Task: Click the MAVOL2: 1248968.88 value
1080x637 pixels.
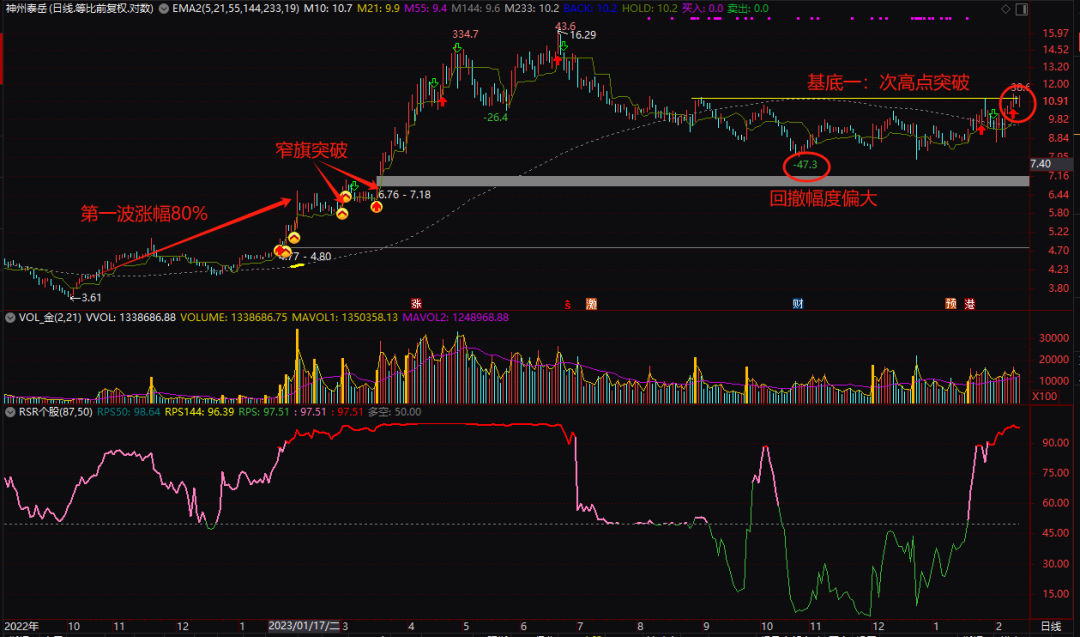Action: 455,317
